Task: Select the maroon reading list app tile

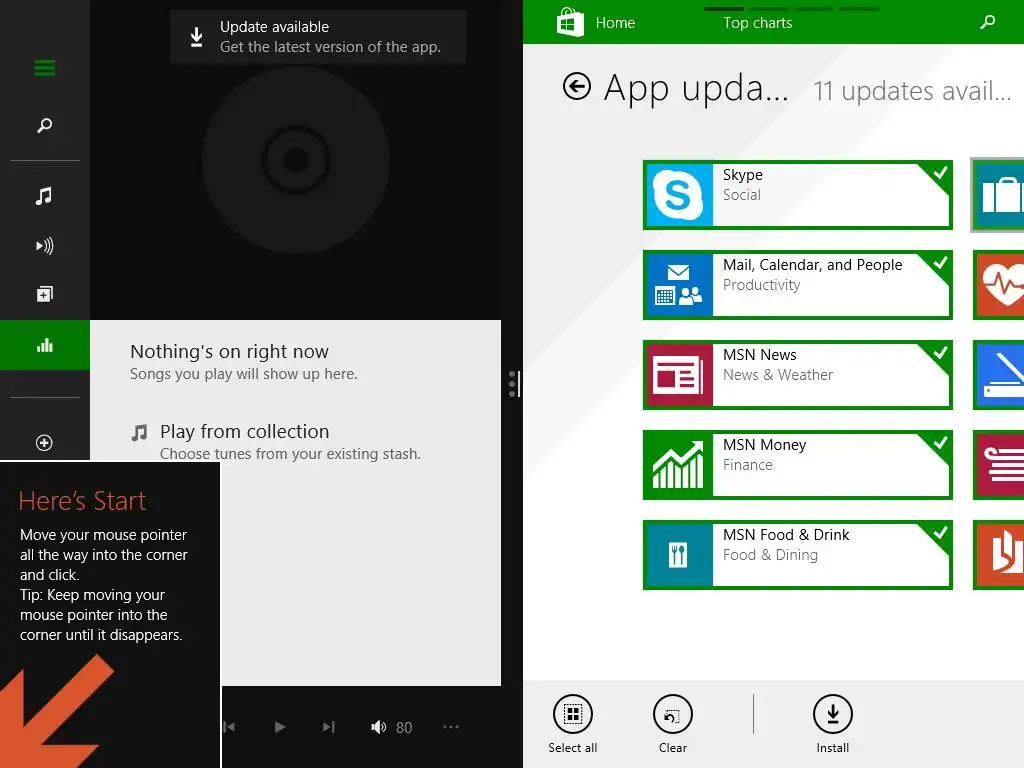Action: coord(999,465)
